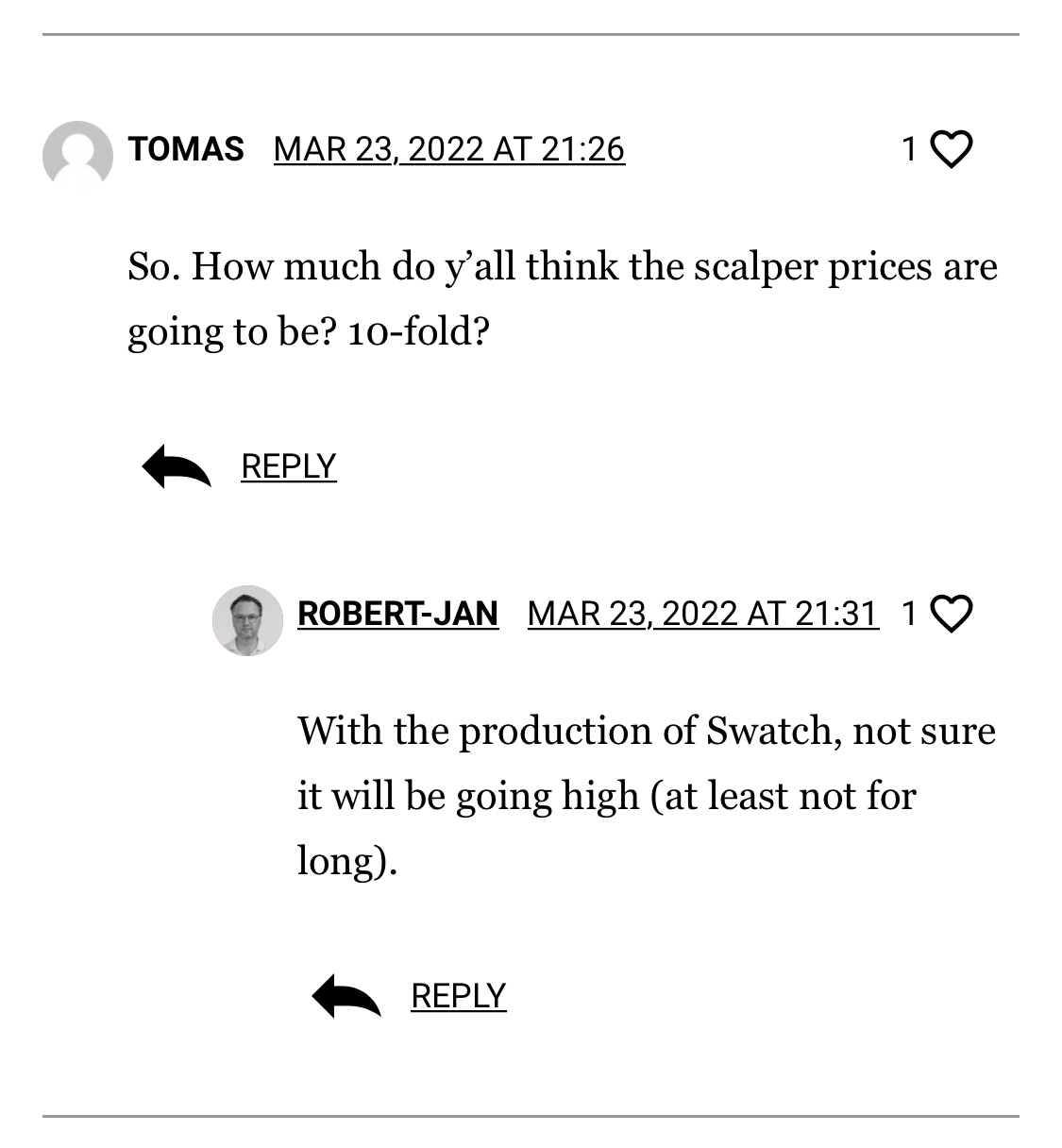The height and width of the screenshot is (1148, 1062).
Task: Click the TOMAS commenter name
Action: coord(186,149)
